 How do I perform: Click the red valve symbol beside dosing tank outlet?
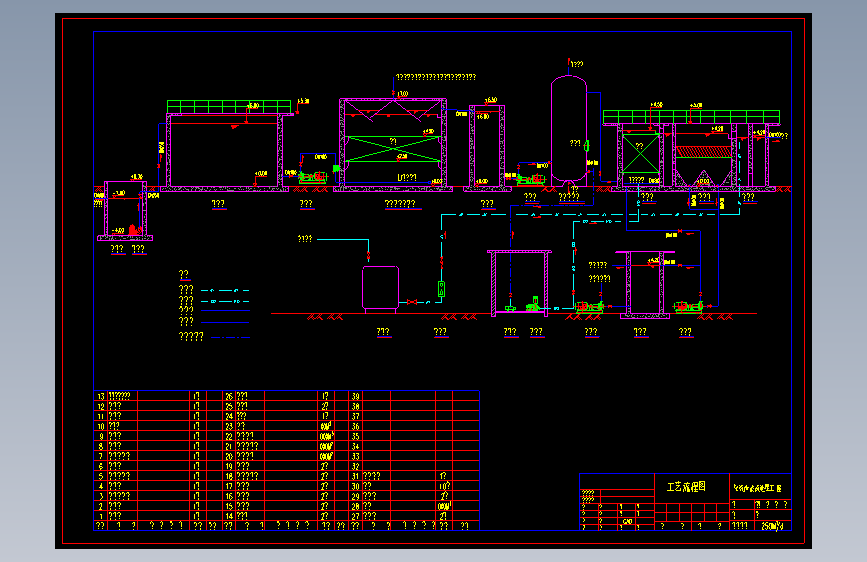pyautogui.click(x=412, y=302)
